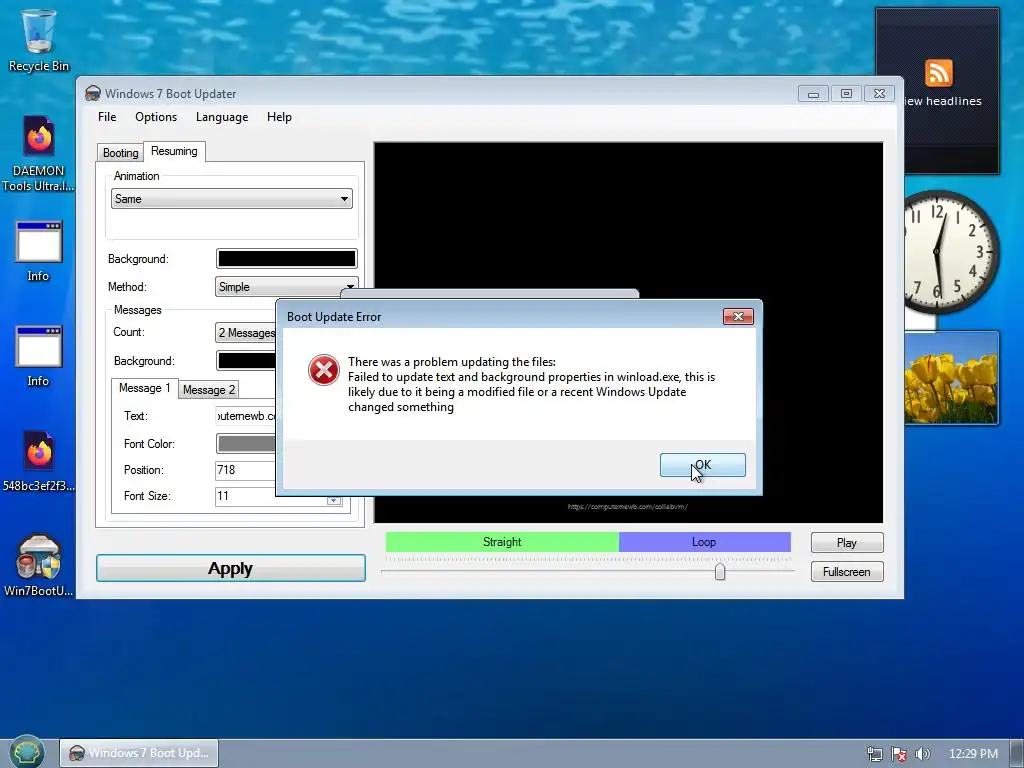Click the Play button

(x=847, y=543)
